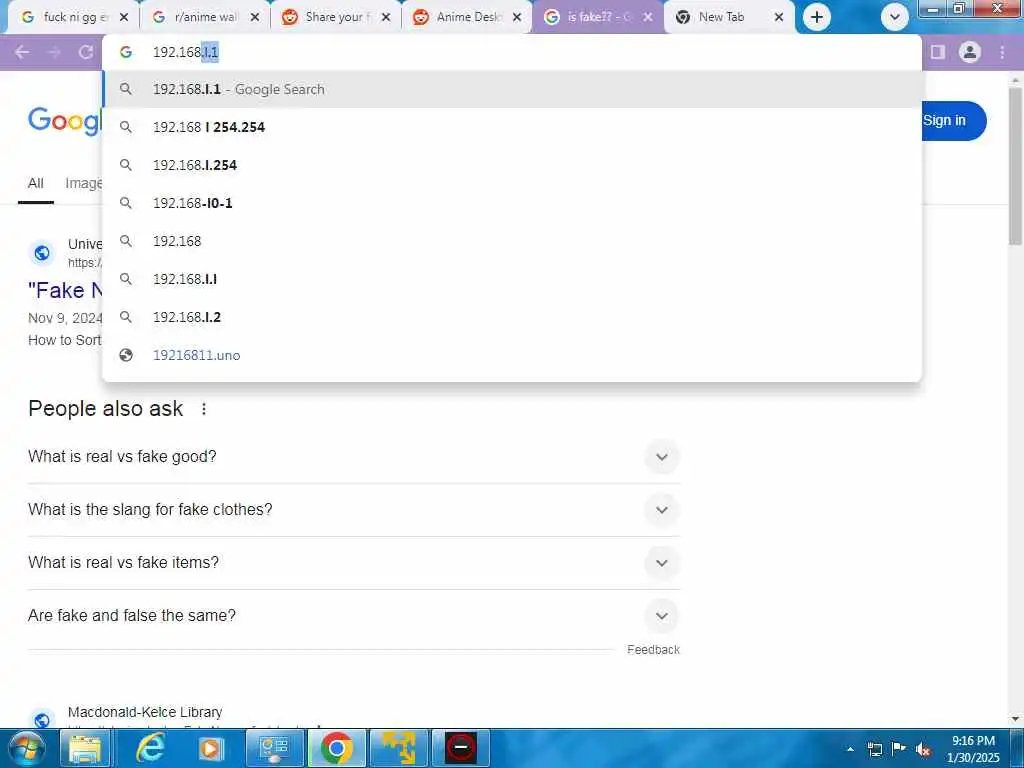Open the Macdonald-Kelce Library result

[x=145, y=712]
